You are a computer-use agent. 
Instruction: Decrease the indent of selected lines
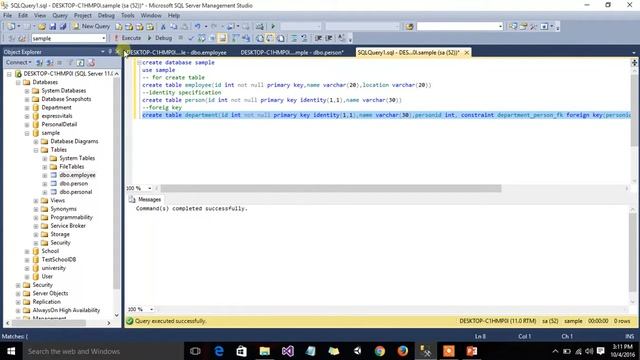(318, 38)
